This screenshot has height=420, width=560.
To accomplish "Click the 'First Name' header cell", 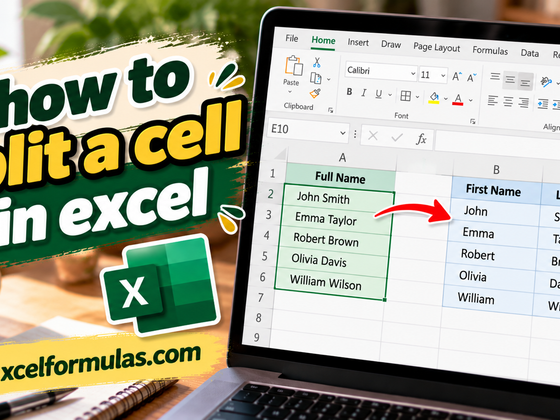I will [496, 191].
